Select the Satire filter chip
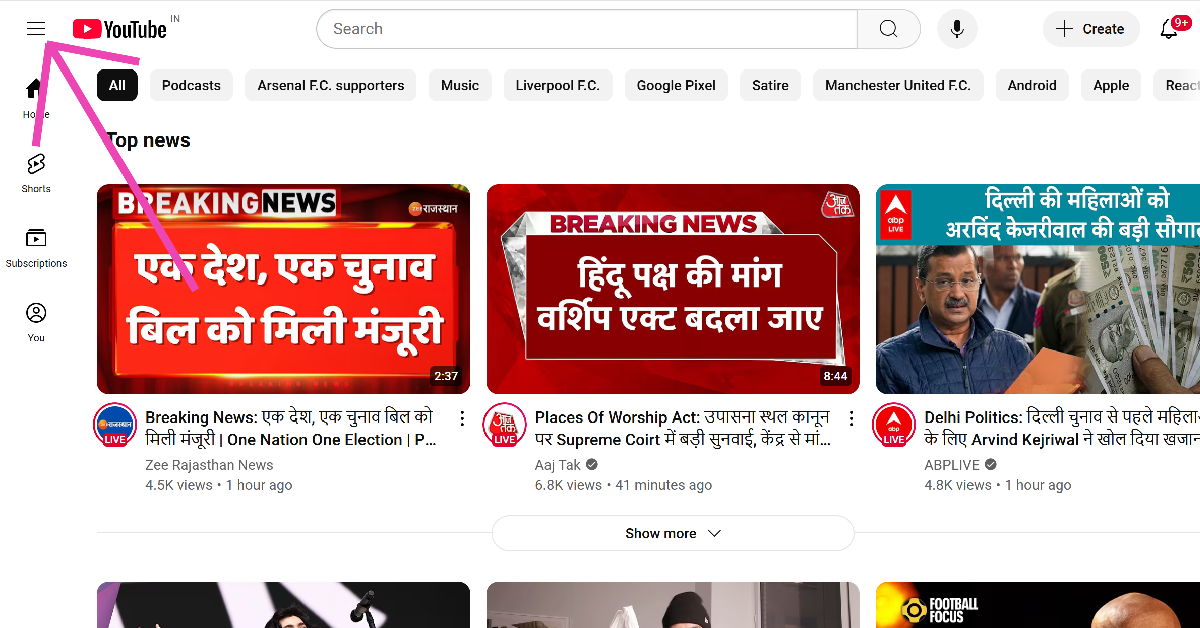The height and width of the screenshot is (628, 1200). (x=770, y=85)
